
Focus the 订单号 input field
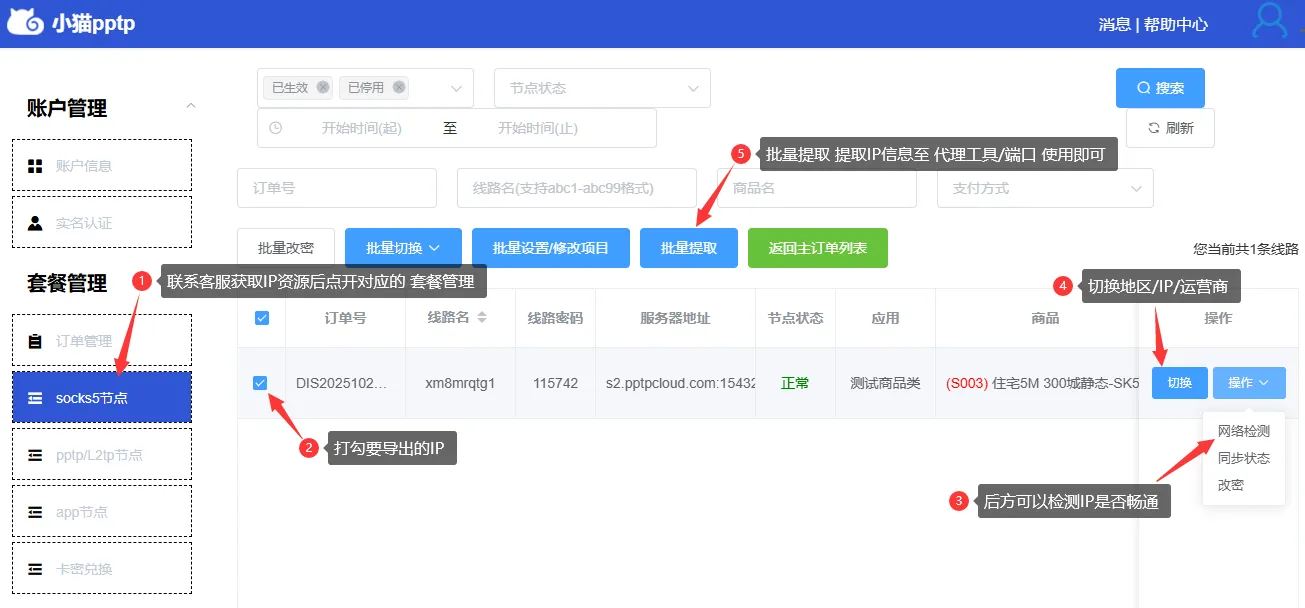[337, 188]
